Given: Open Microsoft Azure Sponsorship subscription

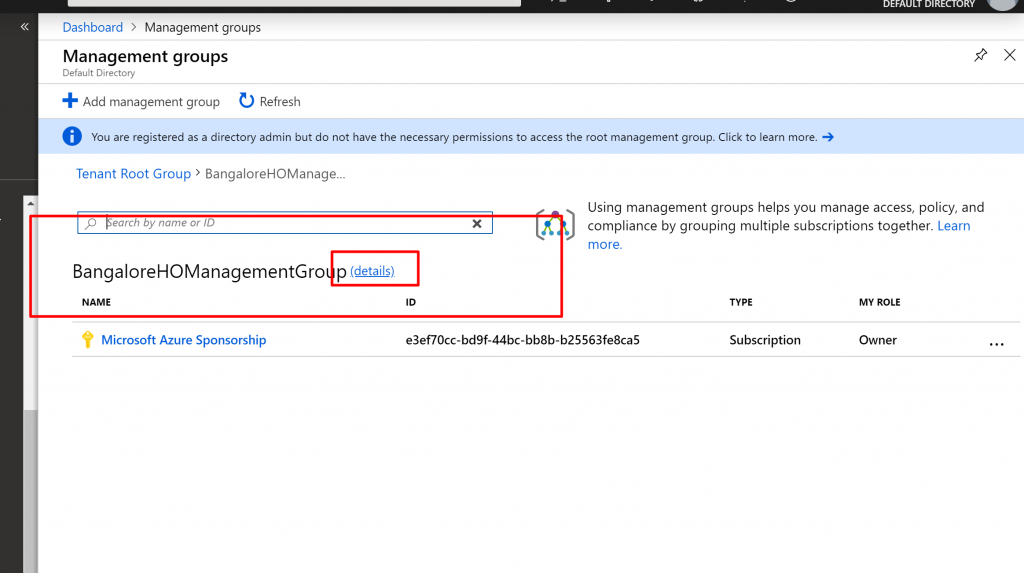Looking at the screenshot, I should (183, 340).
